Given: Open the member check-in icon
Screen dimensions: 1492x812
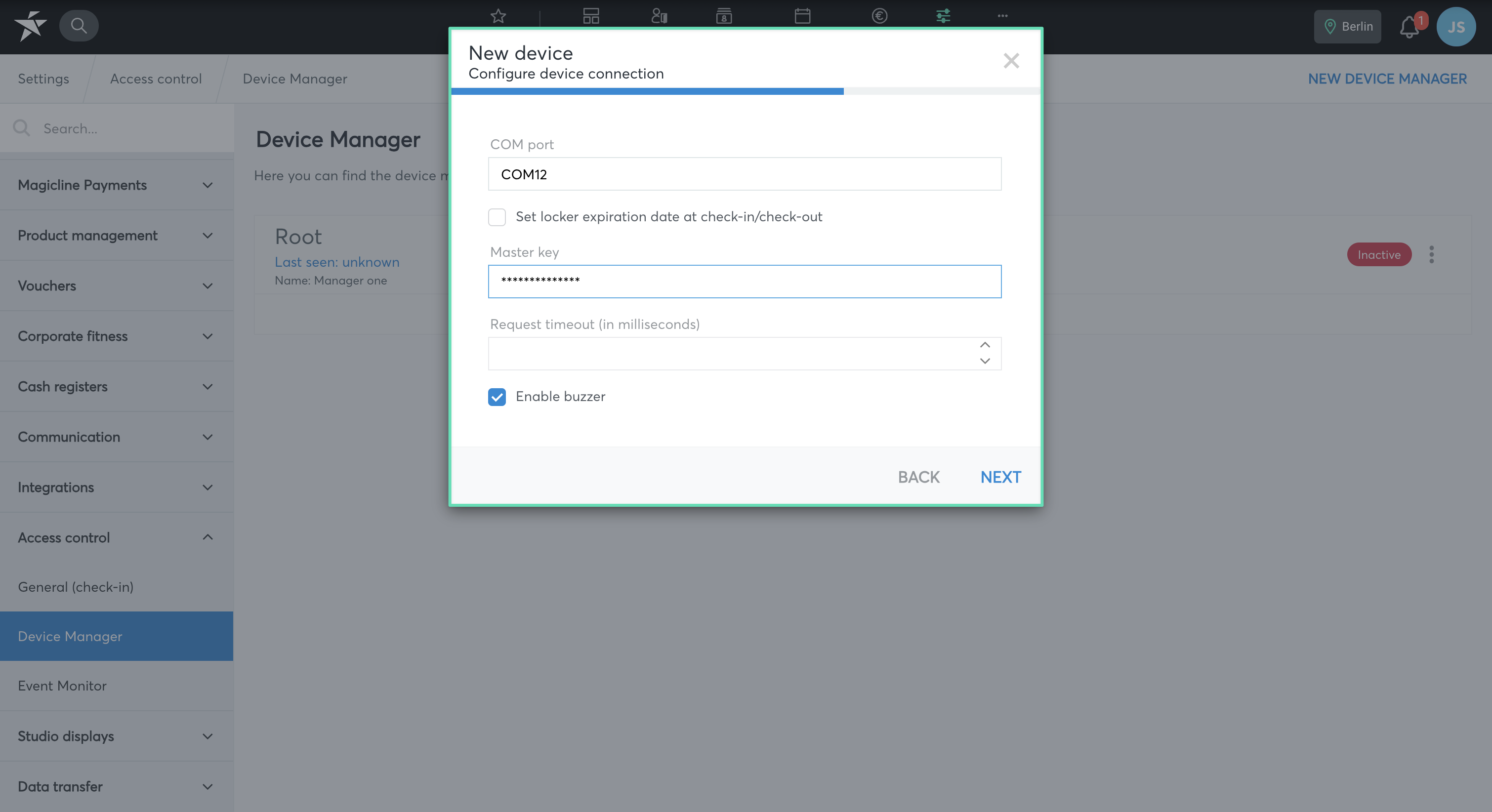Looking at the screenshot, I should (x=659, y=16).
